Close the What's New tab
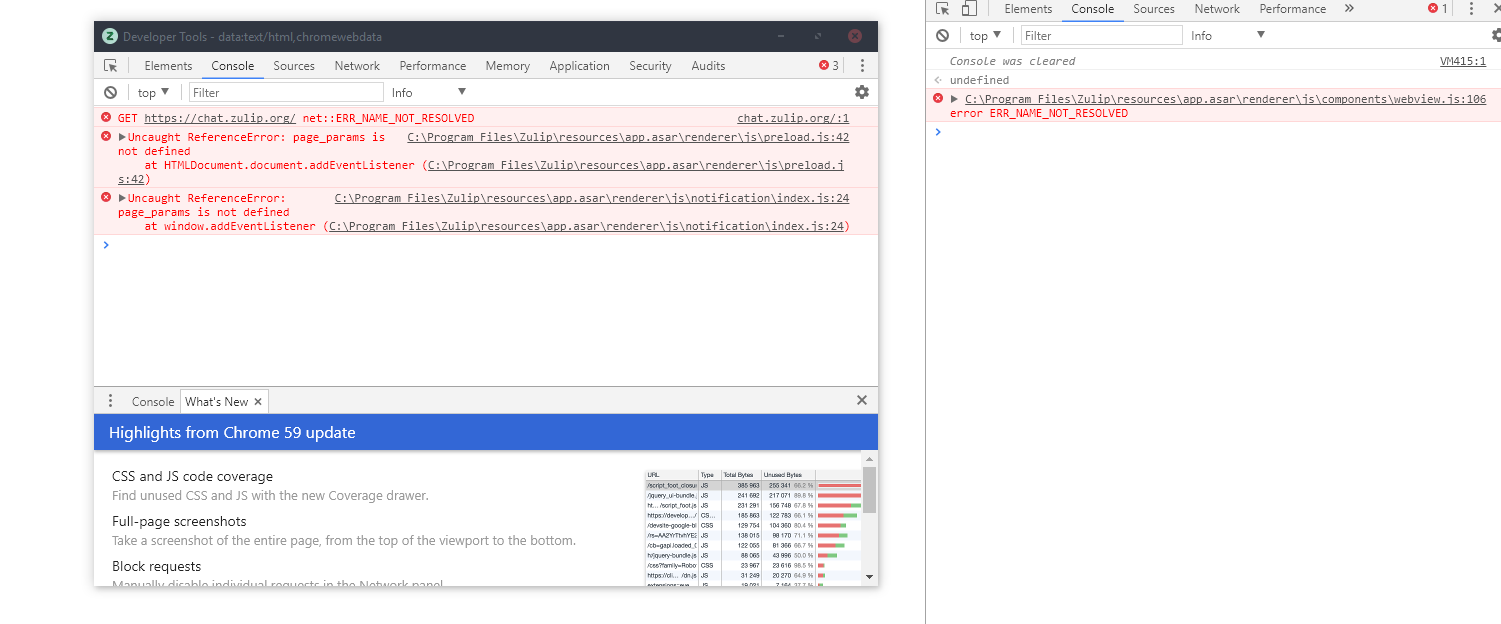The height and width of the screenshot is (624, 1501). coord(258,402)
